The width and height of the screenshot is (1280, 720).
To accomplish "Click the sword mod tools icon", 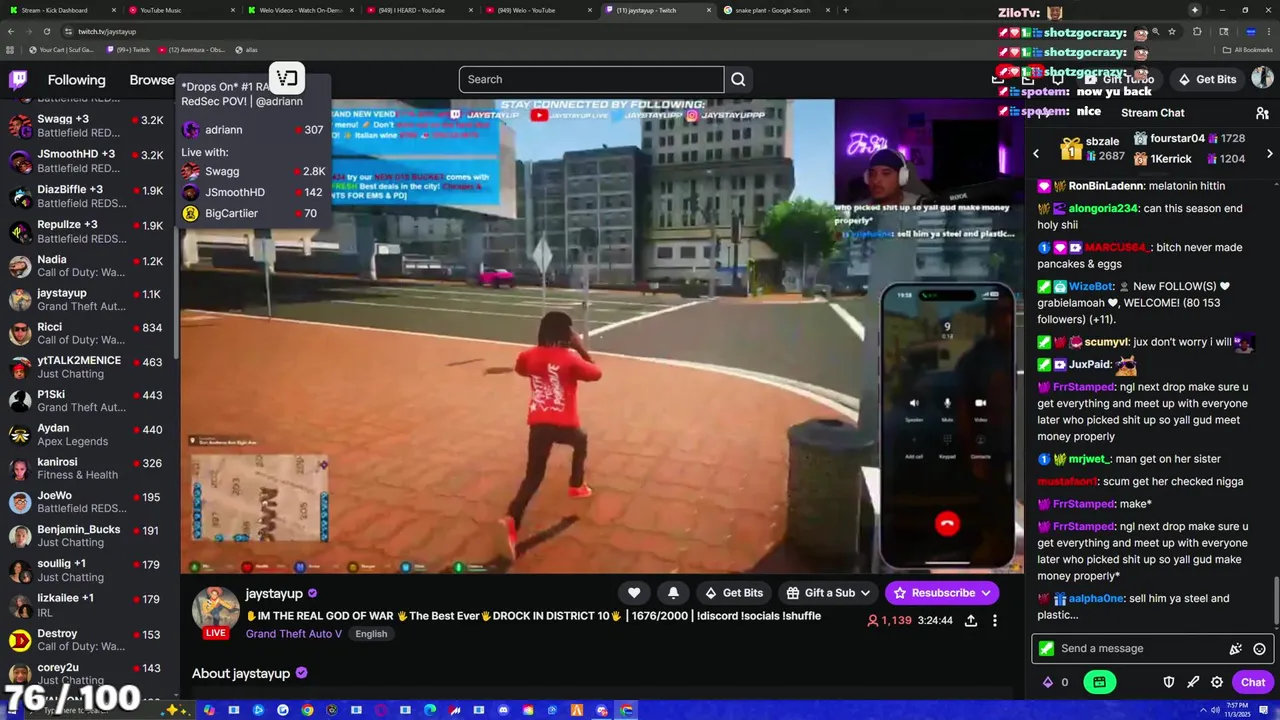I will [x=1193, y=682].
